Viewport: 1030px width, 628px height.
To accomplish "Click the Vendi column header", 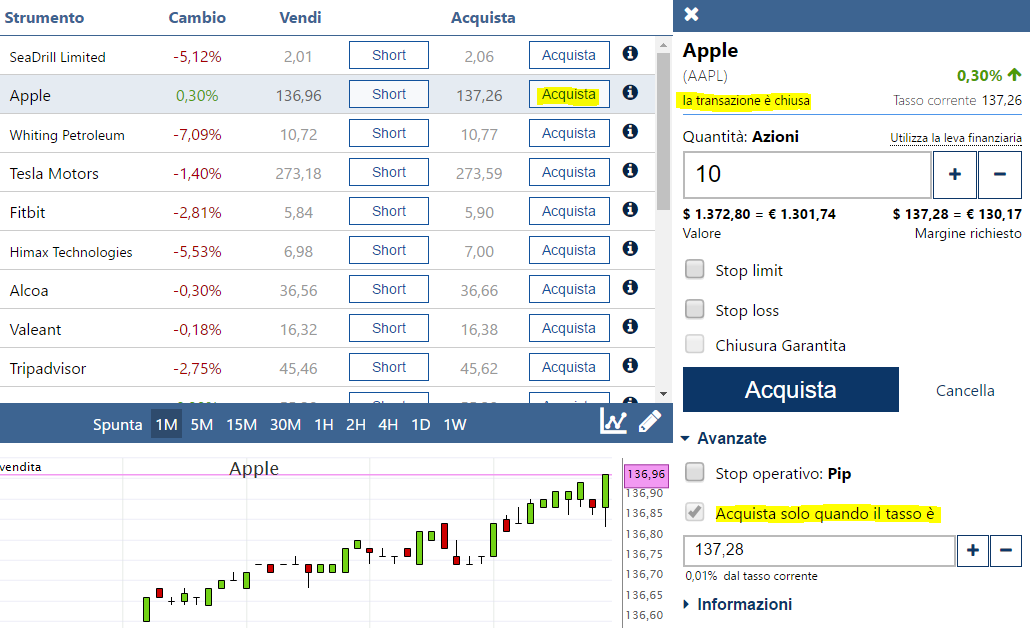I will (300, 18).
